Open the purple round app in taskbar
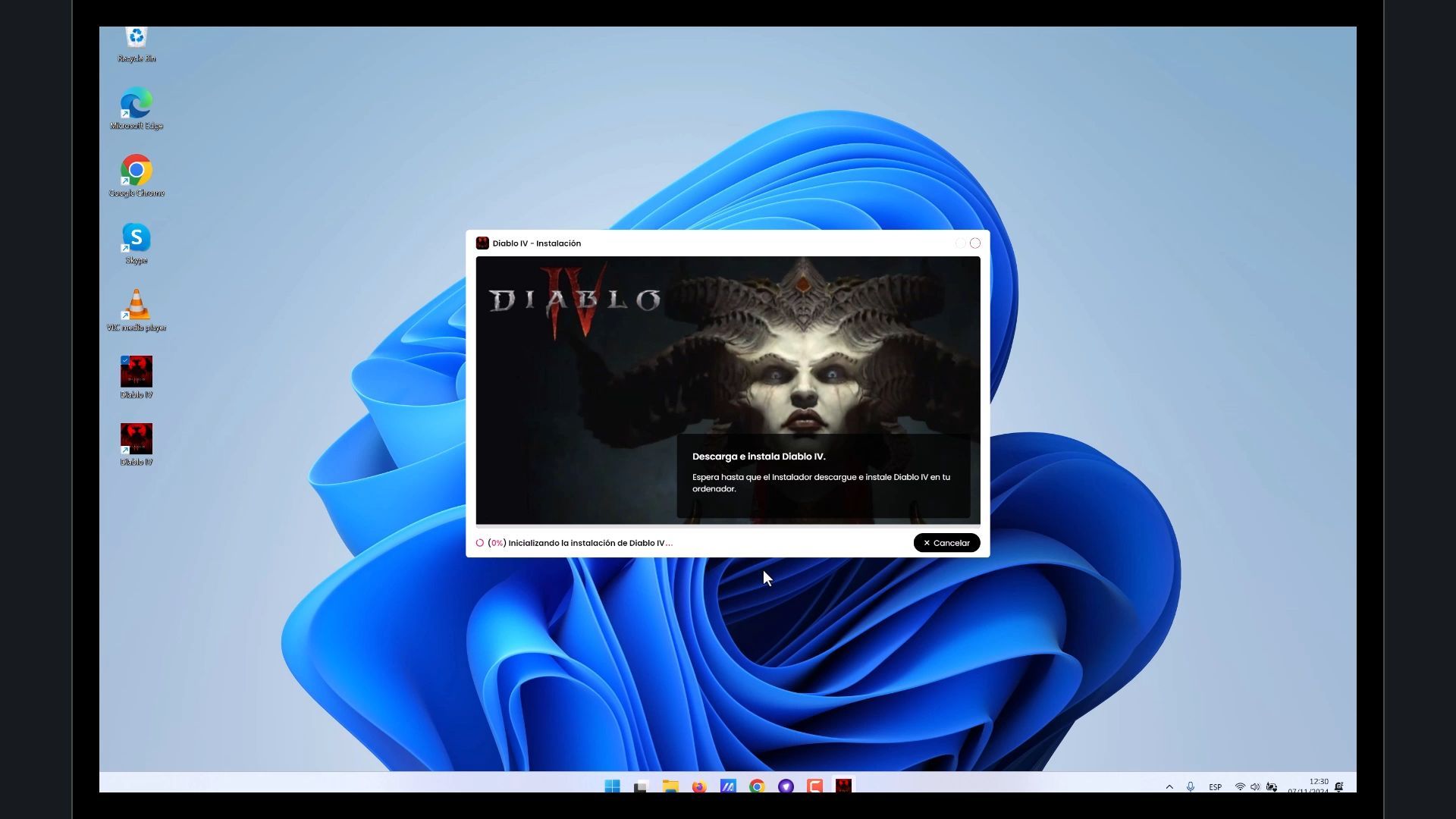 pyautogui.click(x=786, y=786)
